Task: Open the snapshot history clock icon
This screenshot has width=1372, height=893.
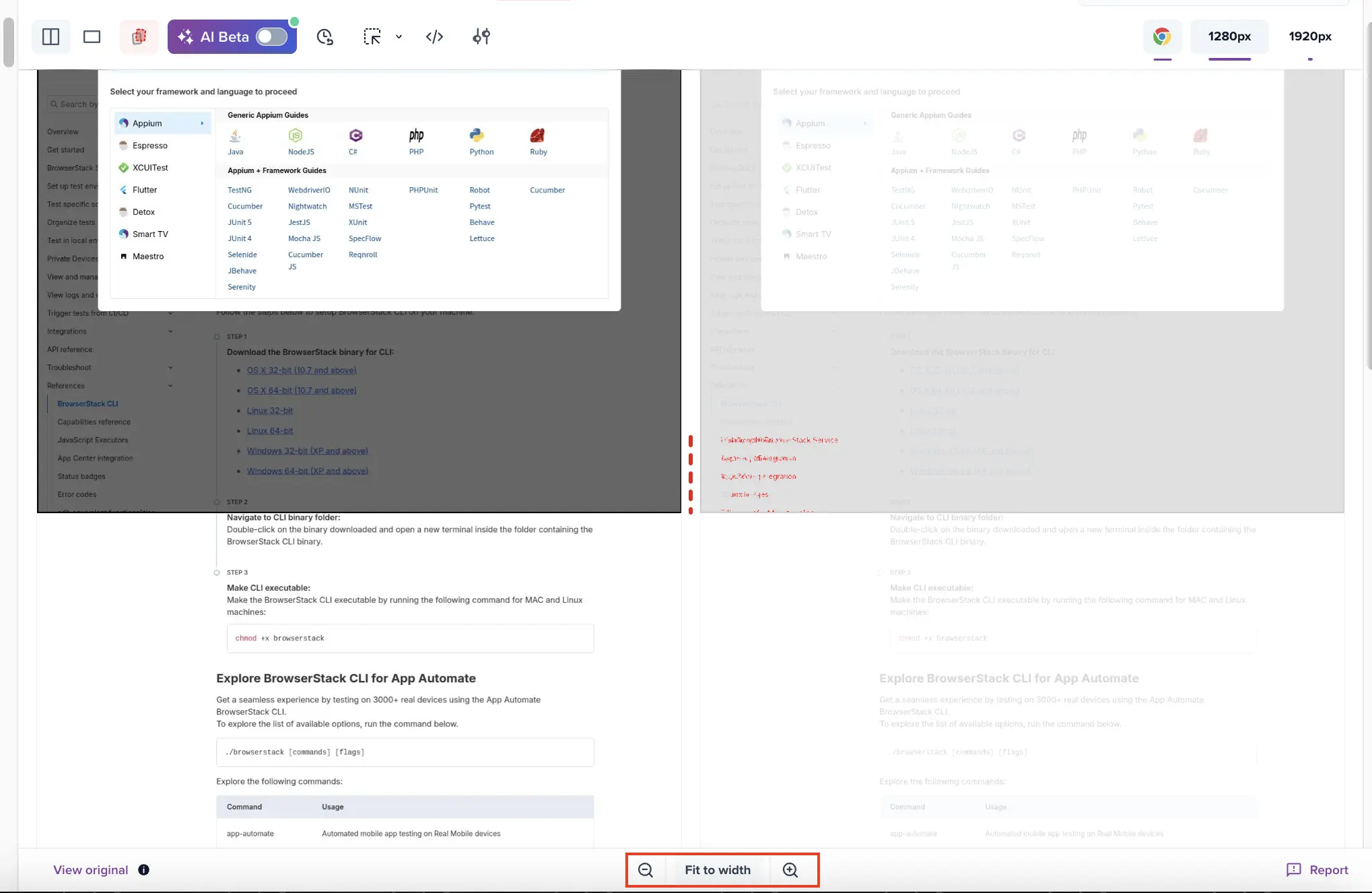Action: (x=325, y=36)
